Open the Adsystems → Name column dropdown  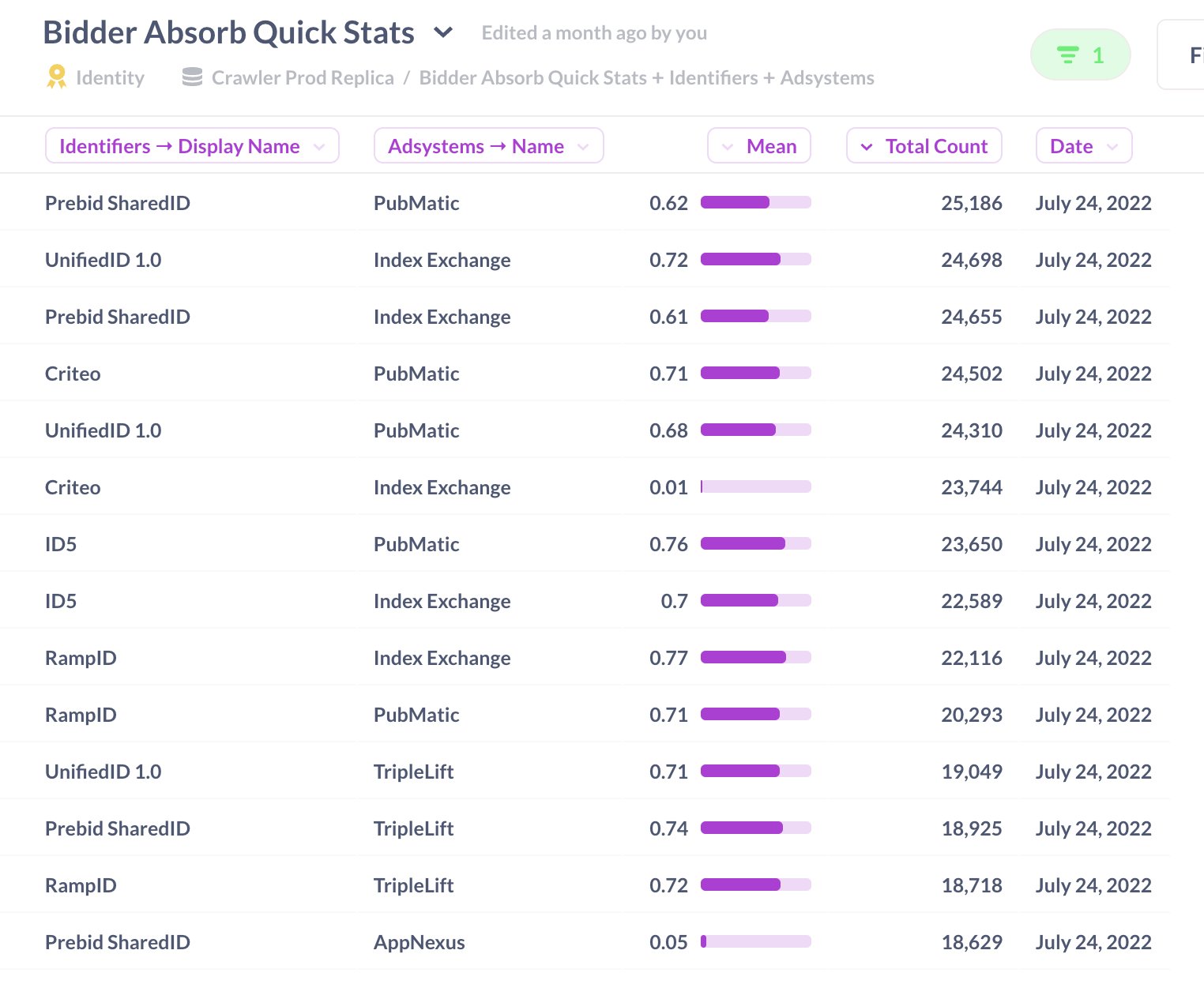[x=584, y=145]
